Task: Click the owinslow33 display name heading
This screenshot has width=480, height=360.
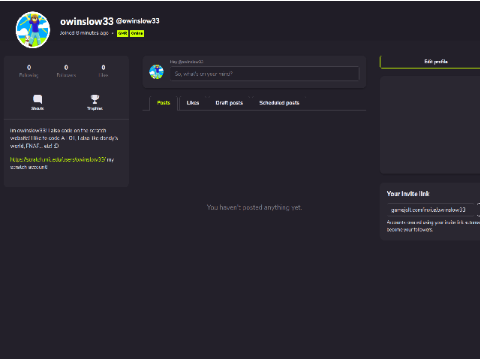Action: tap(87, 21)
